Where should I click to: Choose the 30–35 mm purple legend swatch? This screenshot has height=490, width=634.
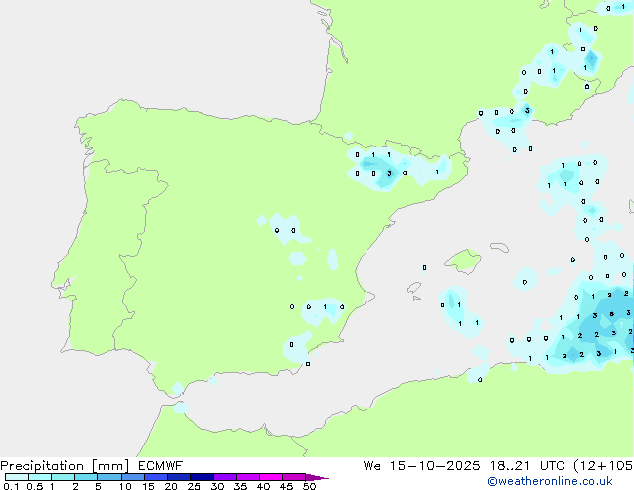(x=226, y=478)
